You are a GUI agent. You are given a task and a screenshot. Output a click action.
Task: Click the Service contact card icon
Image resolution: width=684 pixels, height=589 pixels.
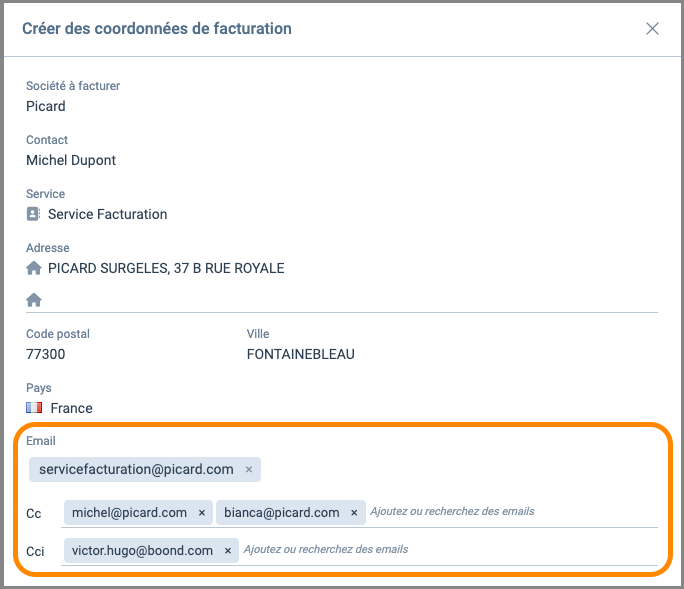tap(33, 214)
